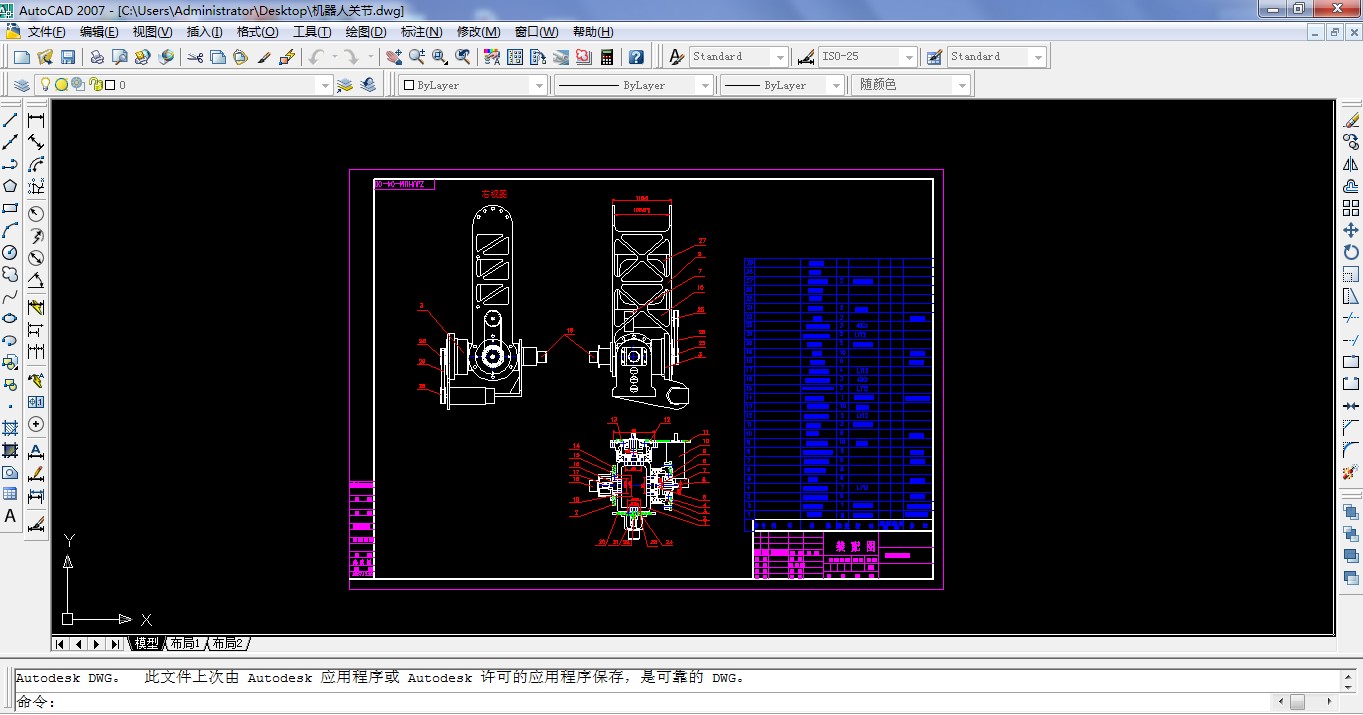This screenshot has width=1363, height=715.
Task: Open the Help question mark icon
Action: 636,57
